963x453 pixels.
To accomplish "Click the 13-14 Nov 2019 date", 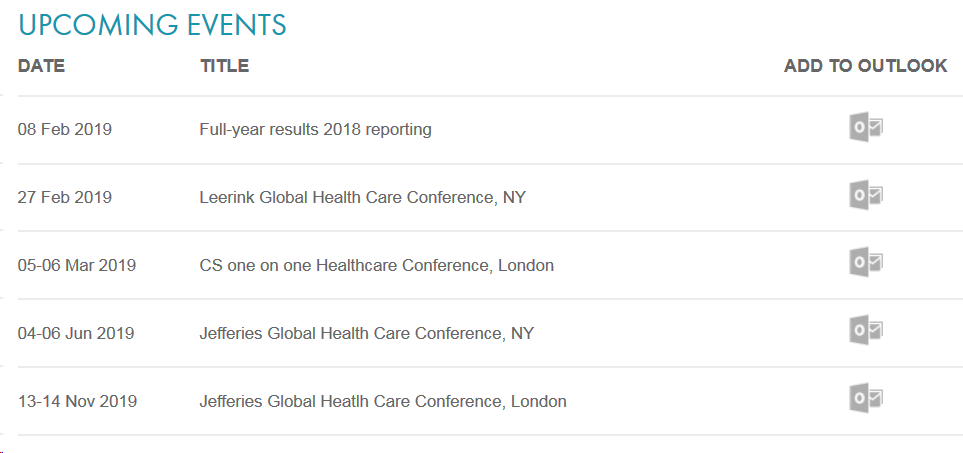I will point(77,402).
